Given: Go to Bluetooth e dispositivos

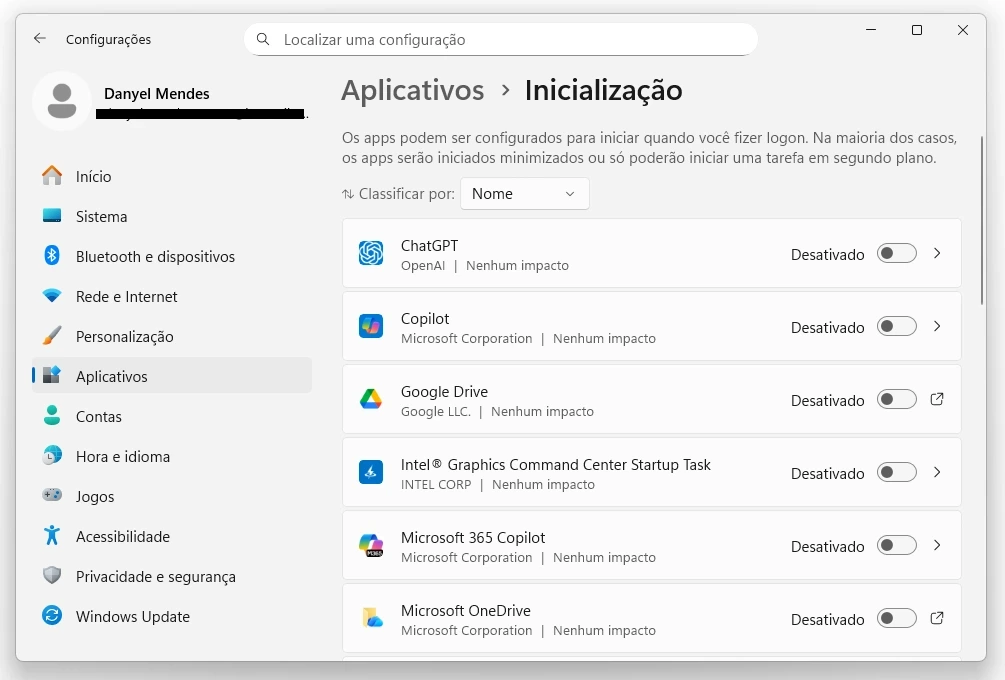Looking at the screenshot, I should coord(172,256).
